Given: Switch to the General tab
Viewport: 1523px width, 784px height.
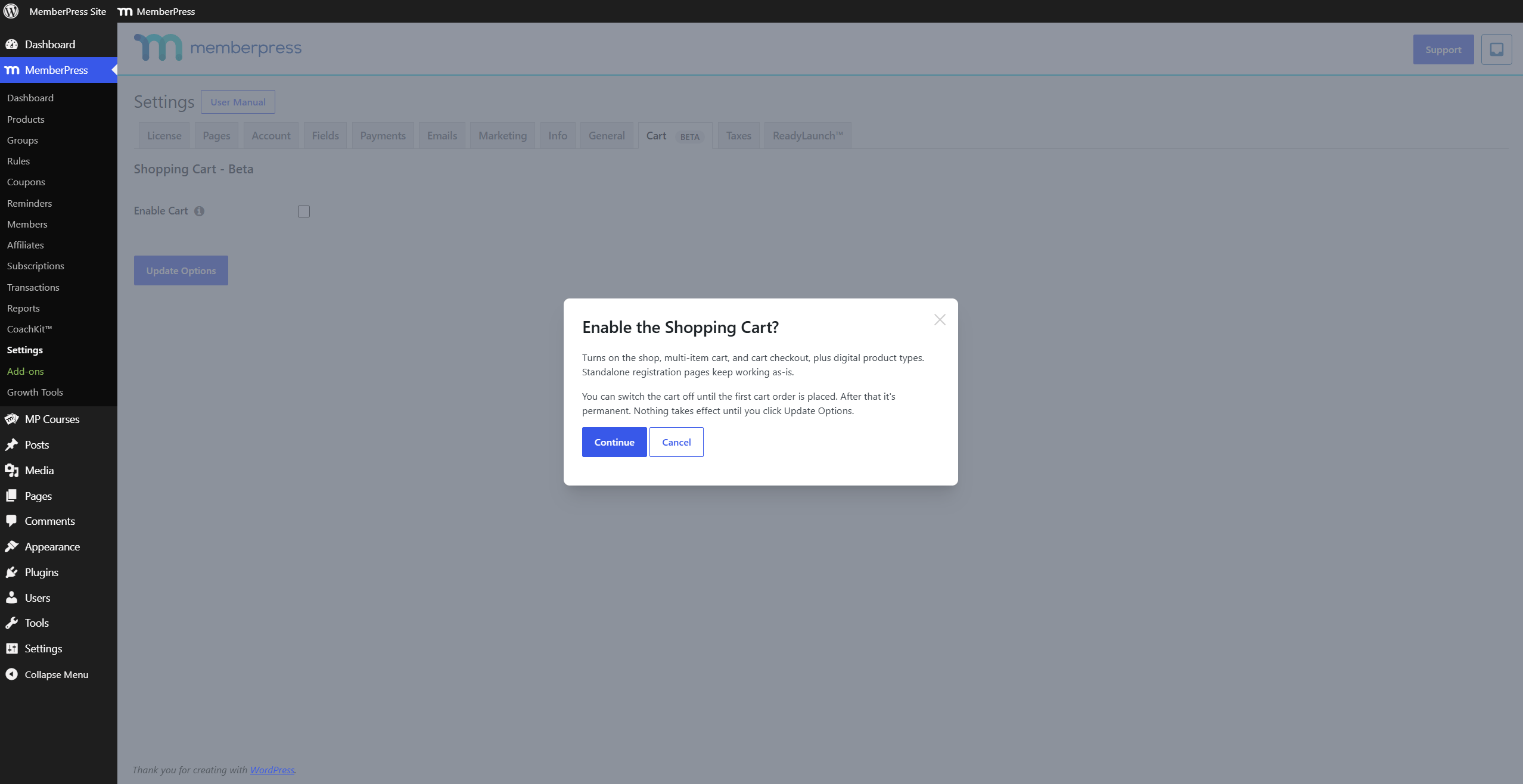Looking at the screenshot, I should (607, 136).
